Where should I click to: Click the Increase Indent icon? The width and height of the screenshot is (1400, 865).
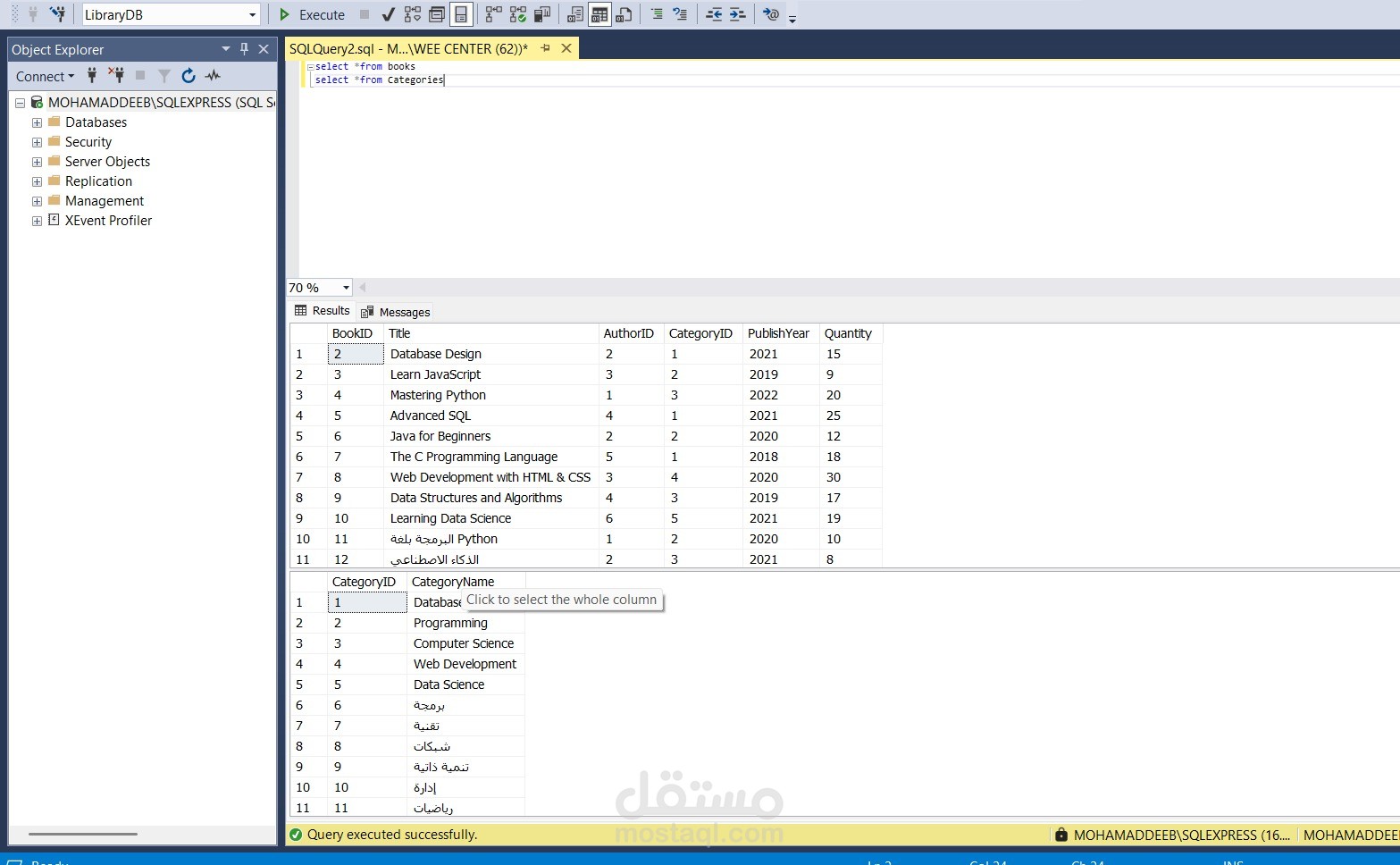738,14
